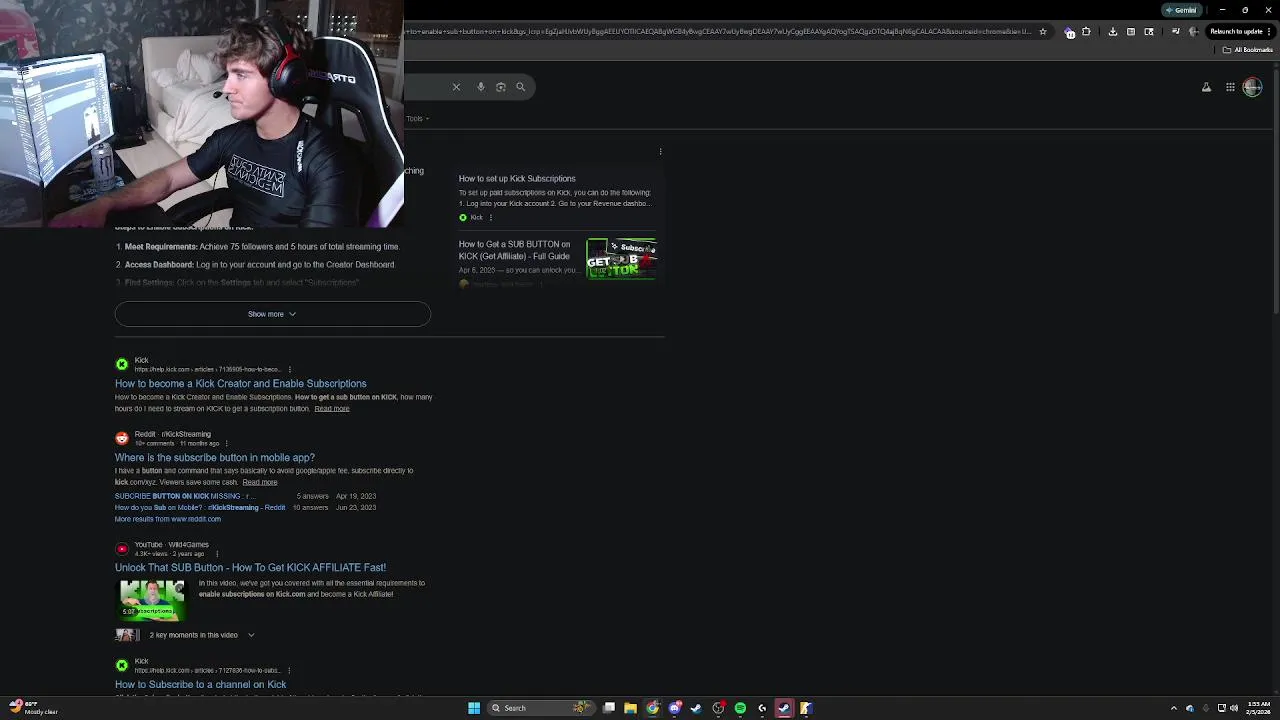
Task: Open More results from www.reddit.com
Action: point(168,519)
